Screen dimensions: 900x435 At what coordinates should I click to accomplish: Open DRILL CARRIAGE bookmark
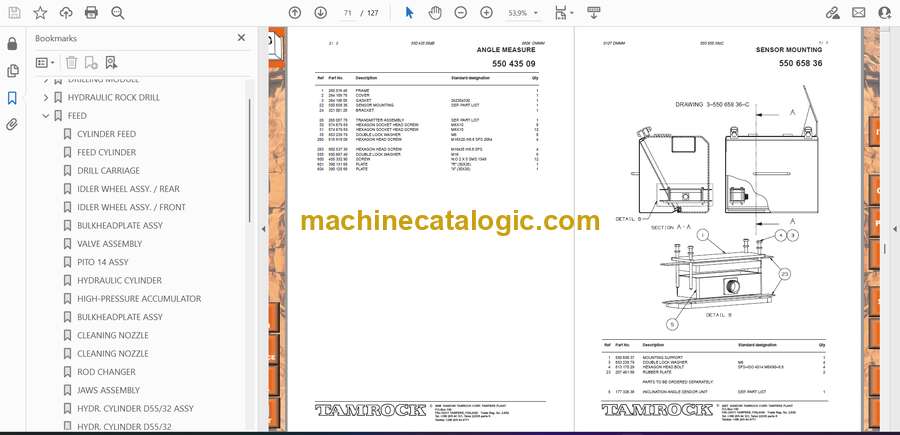[x=108, y=170]
